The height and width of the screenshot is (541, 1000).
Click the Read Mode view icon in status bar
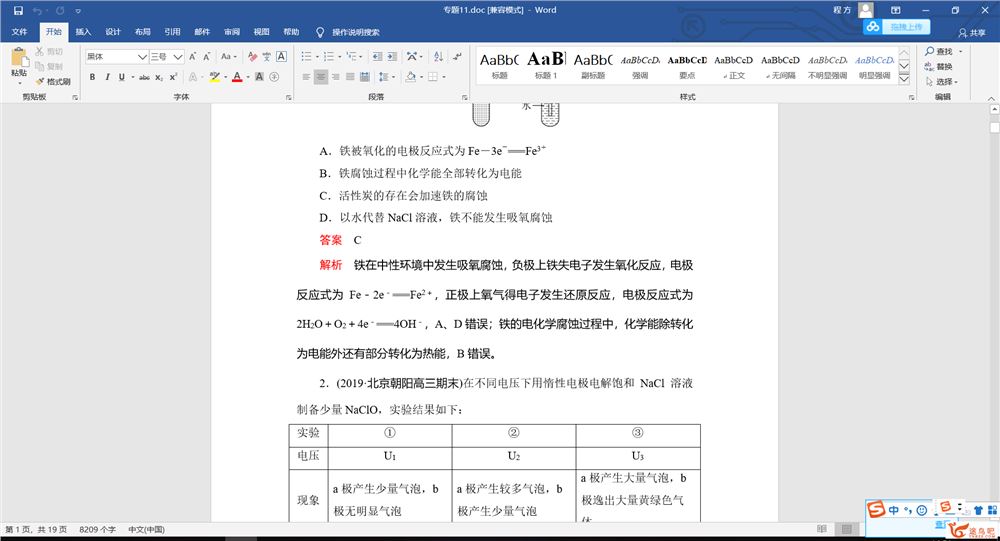pos(822,529)
